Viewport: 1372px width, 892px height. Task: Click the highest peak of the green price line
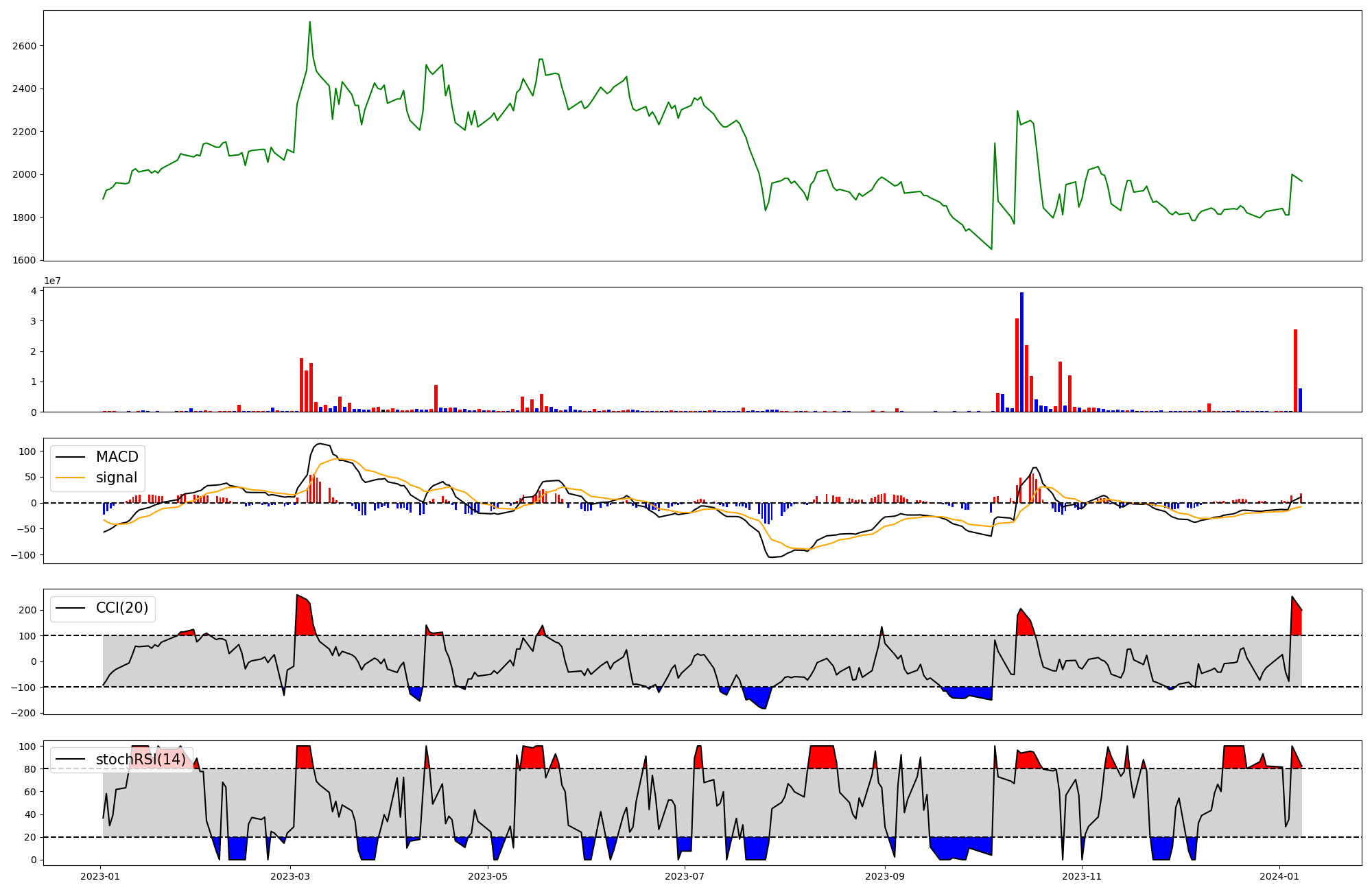coord(309,23)
